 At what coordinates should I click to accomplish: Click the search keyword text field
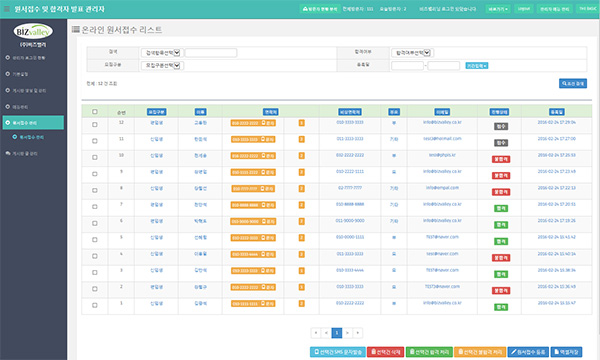(x=211, y=53)
